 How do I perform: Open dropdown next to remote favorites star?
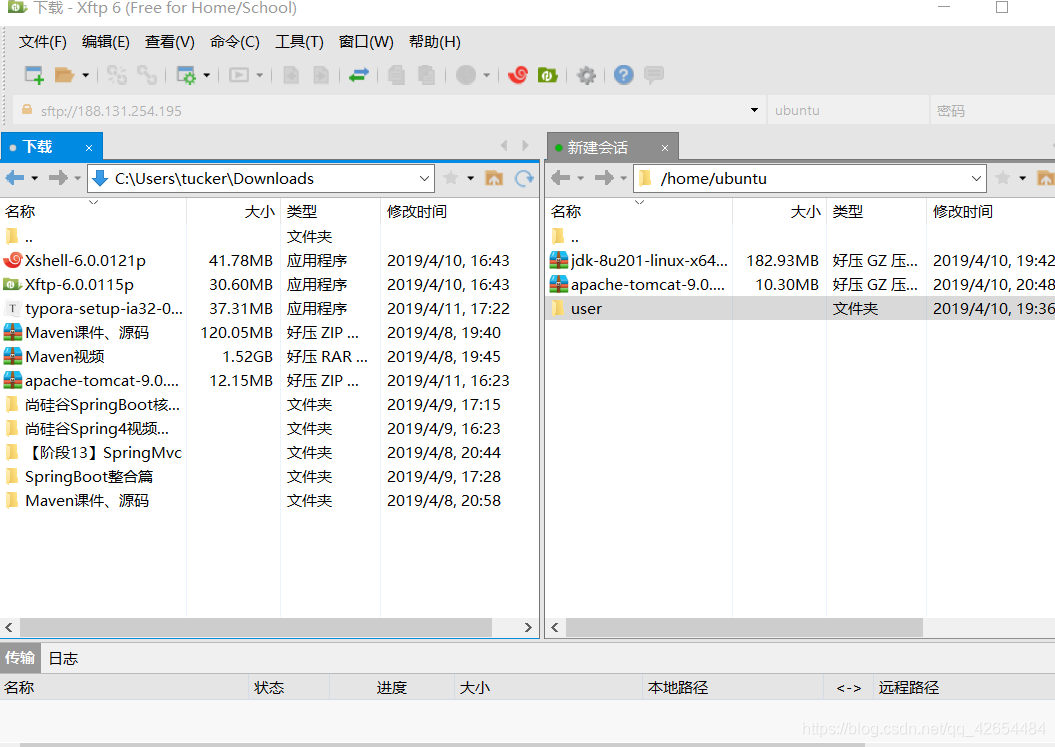tap(1022, 178)
